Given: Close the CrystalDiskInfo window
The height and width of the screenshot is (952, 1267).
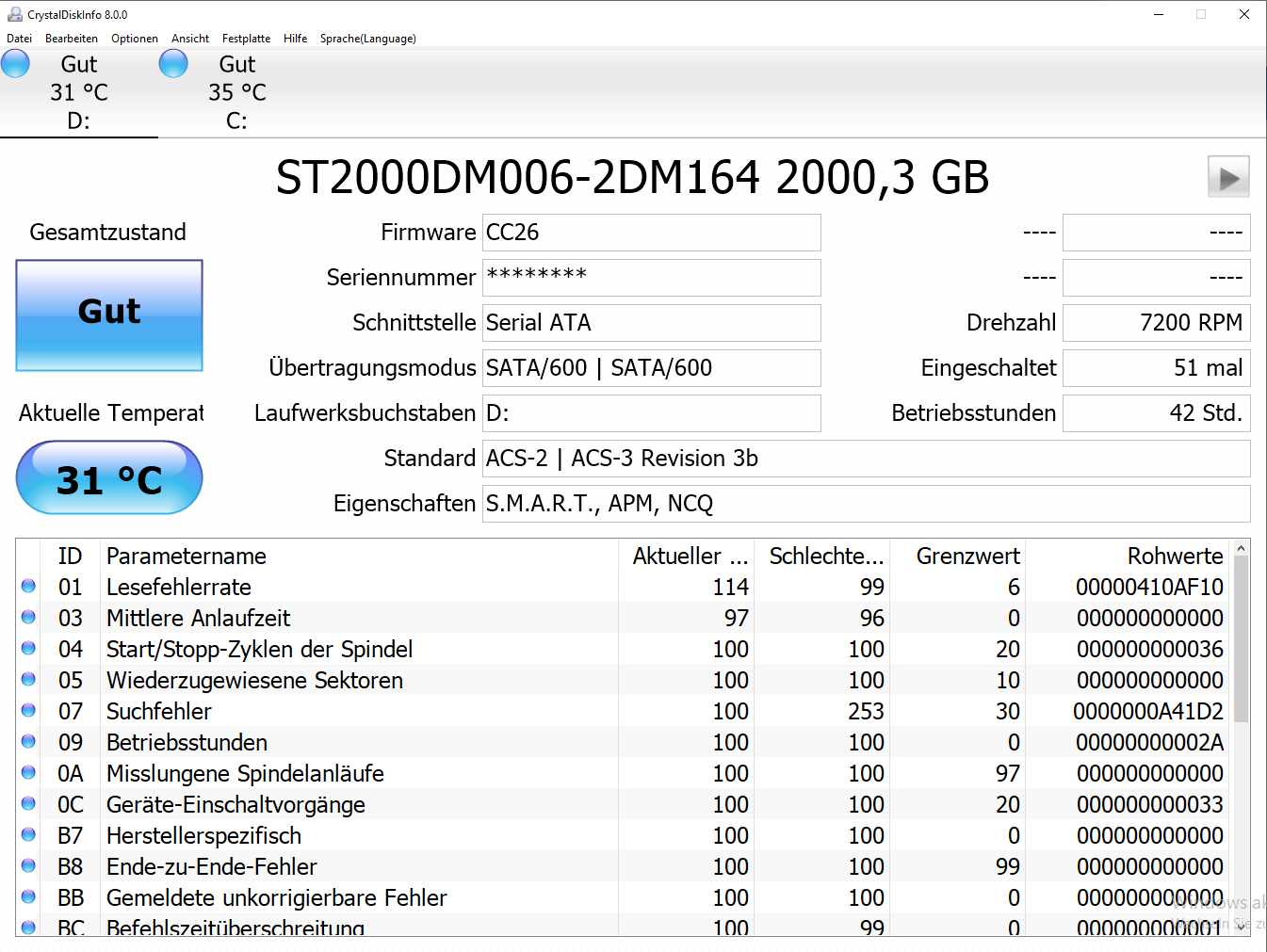Looking at the screenshot, I should coord(1244,14).
